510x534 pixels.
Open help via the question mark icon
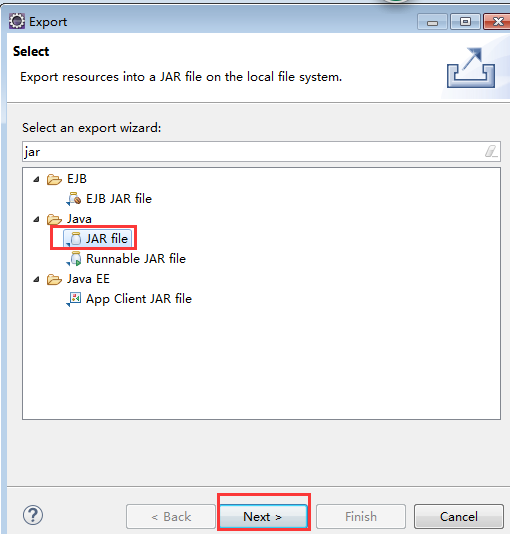coord(33,515)
